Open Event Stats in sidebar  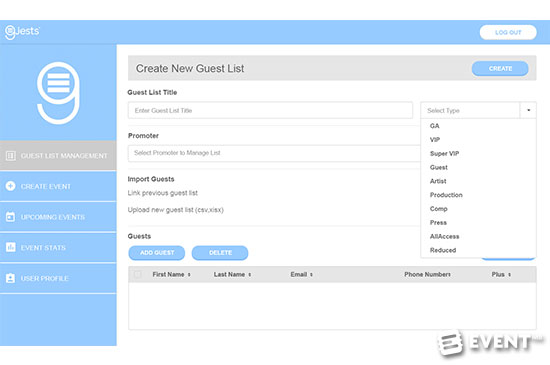point(58,247)
